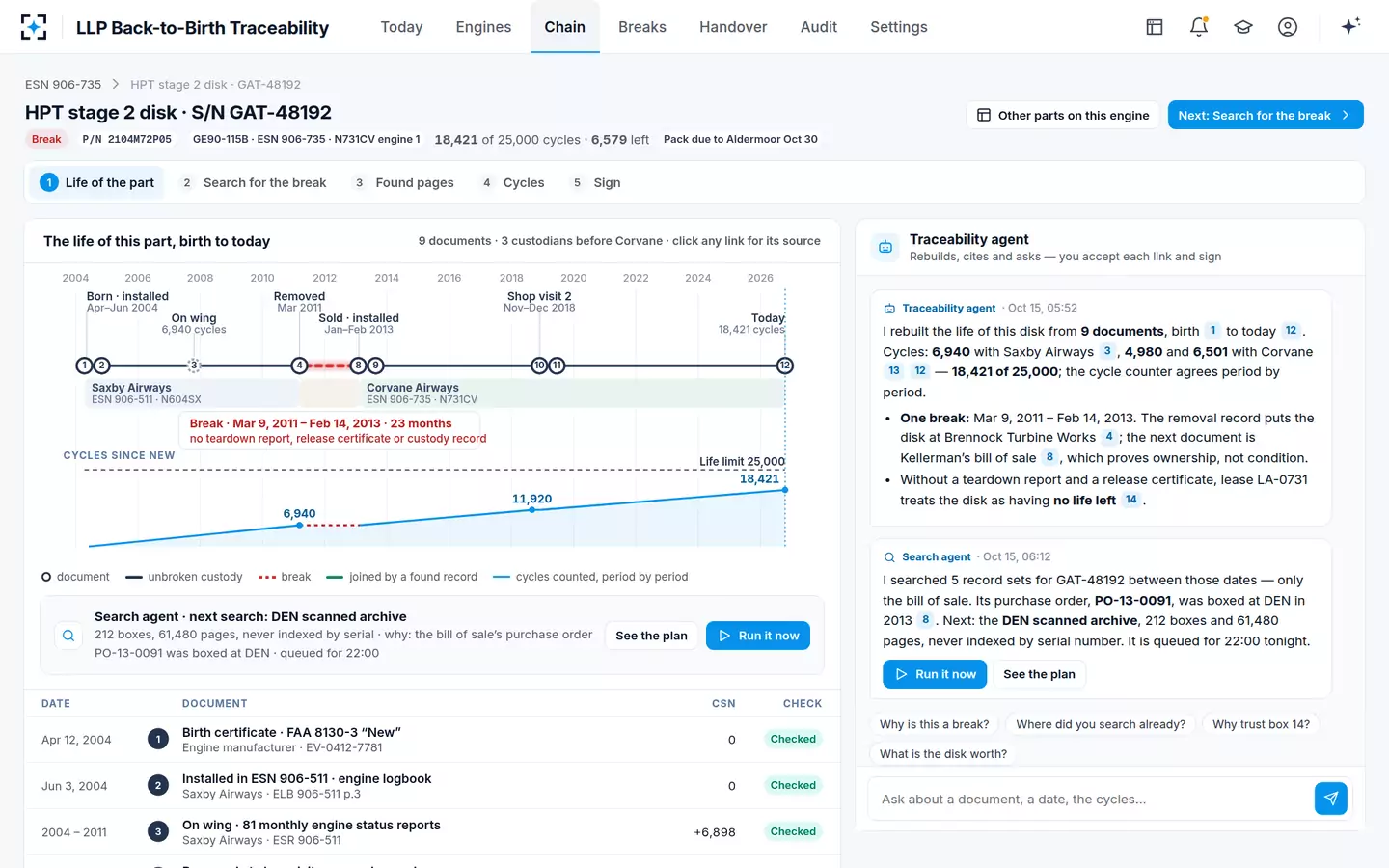Open the Settings tab
The image size is (1389, 868).
coord(899,27)
